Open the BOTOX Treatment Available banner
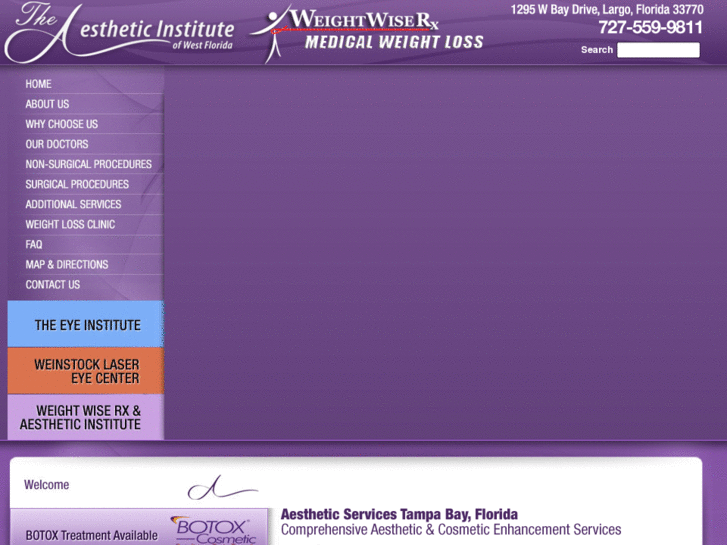Screen dimensions: 727x545 tap(140, 527)
